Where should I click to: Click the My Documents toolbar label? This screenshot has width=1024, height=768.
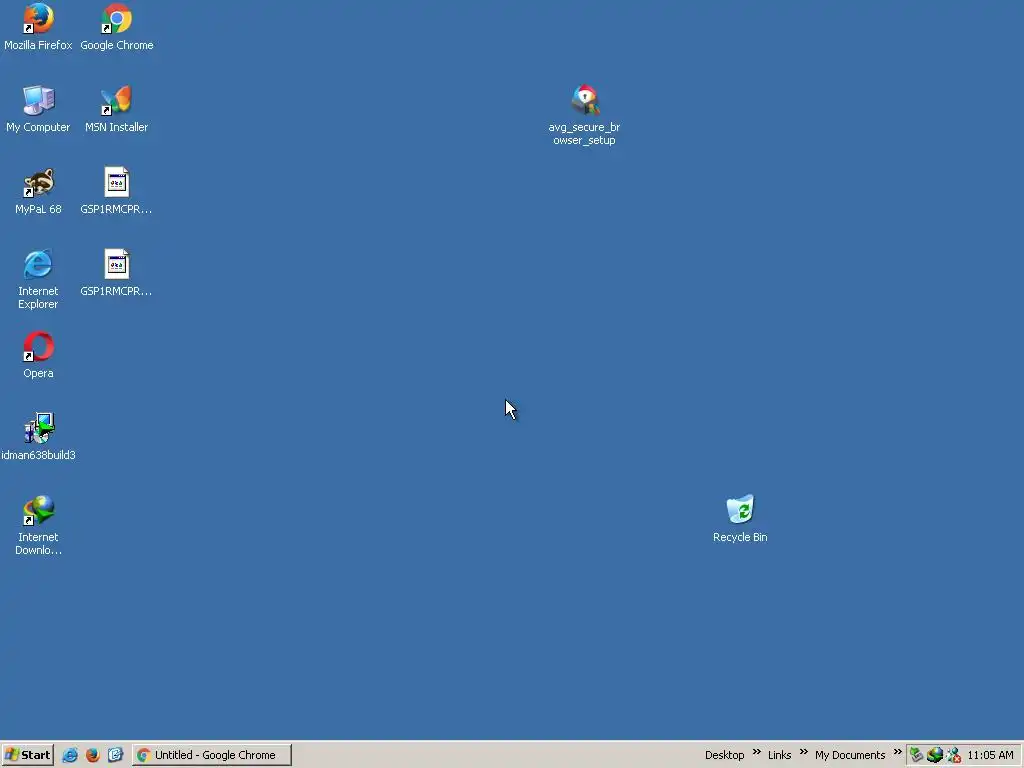tap(850, 755)
